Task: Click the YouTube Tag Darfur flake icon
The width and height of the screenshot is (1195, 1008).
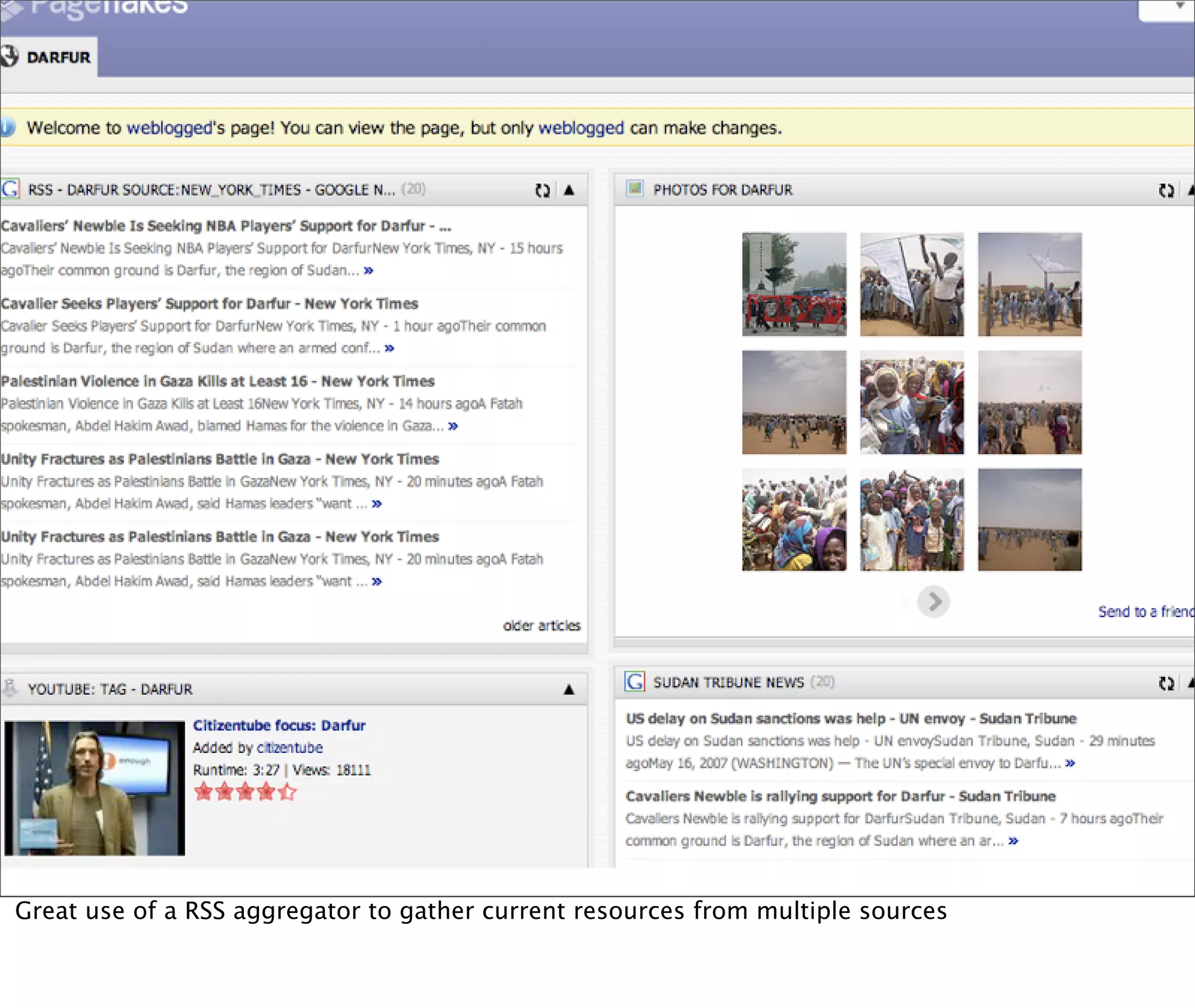Action: (x=10, y=689)
